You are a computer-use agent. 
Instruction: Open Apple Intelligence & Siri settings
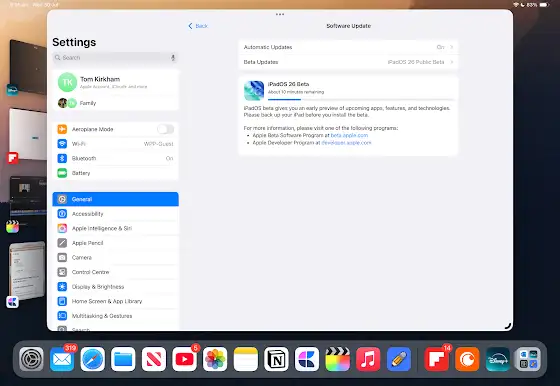tap(115, 228)
